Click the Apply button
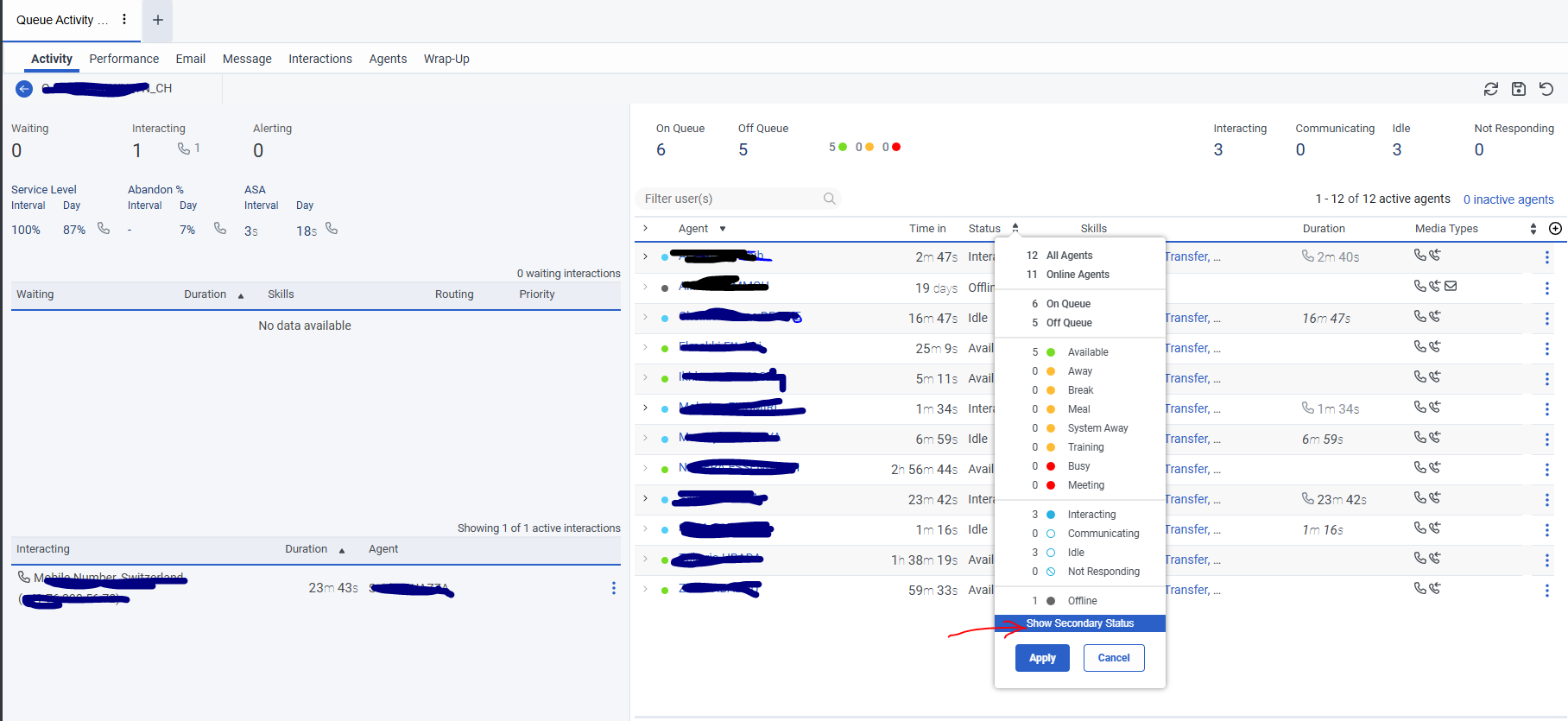Image resolution: width=1568 pixels, height=721 pixels. (x=1042, y=658)
